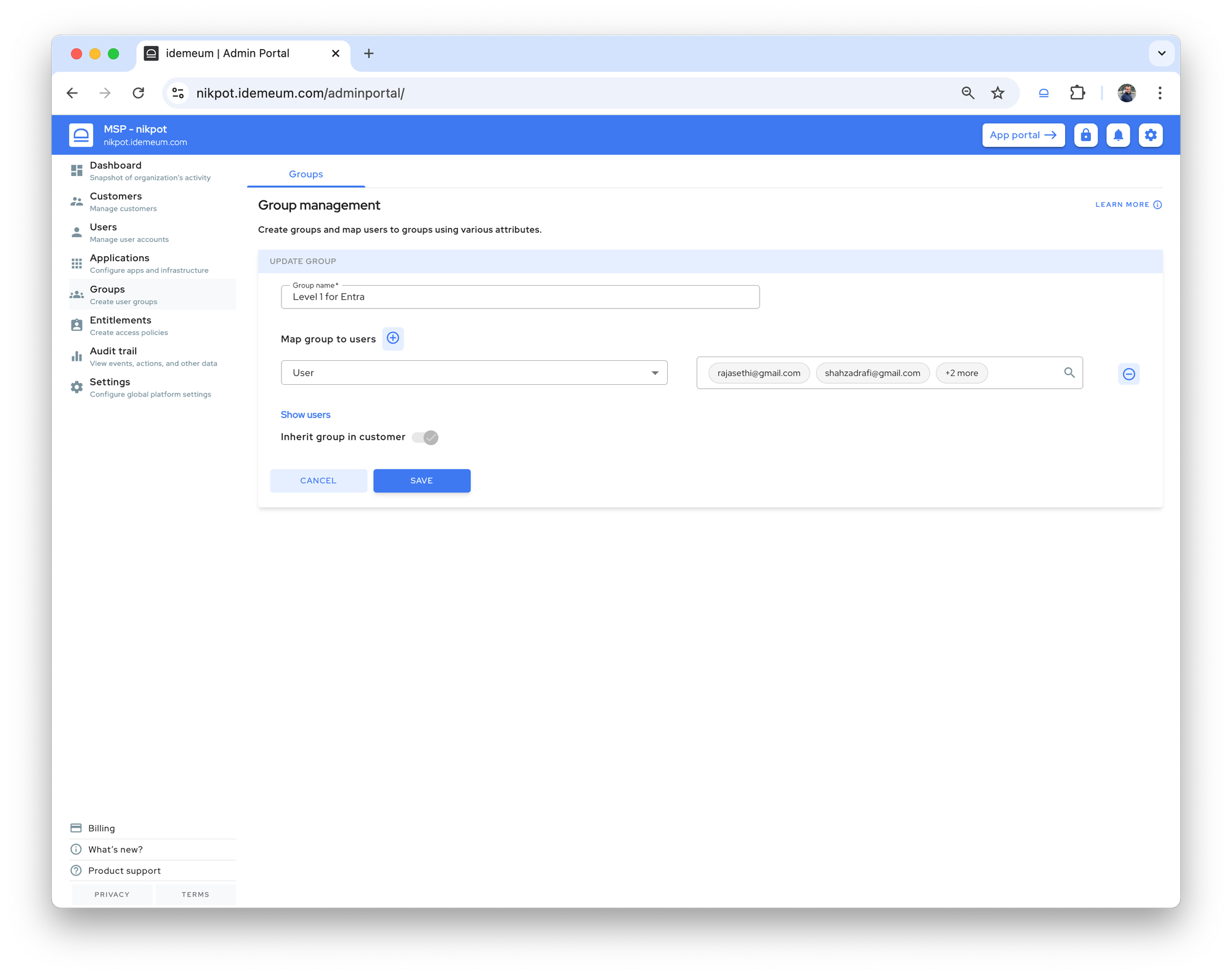Open the Chrome three-dot menu
This screenshot has height=976, width=1232.
point(1160,93)
